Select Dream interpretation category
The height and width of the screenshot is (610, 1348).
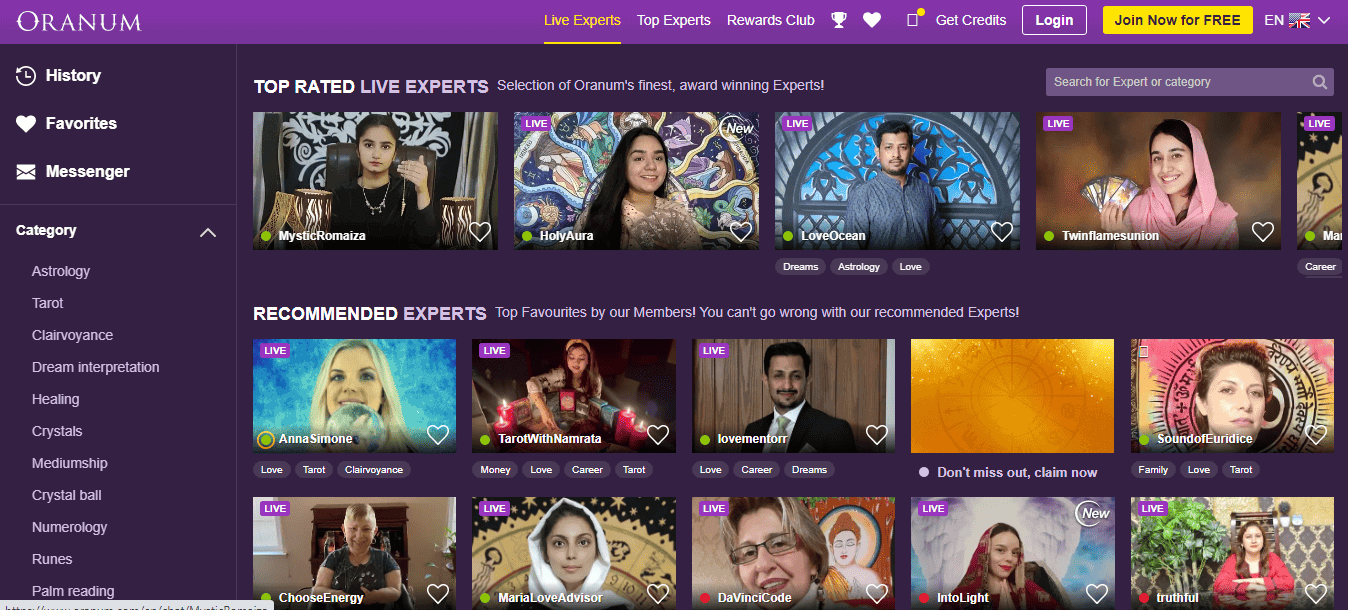pos(96,367)
